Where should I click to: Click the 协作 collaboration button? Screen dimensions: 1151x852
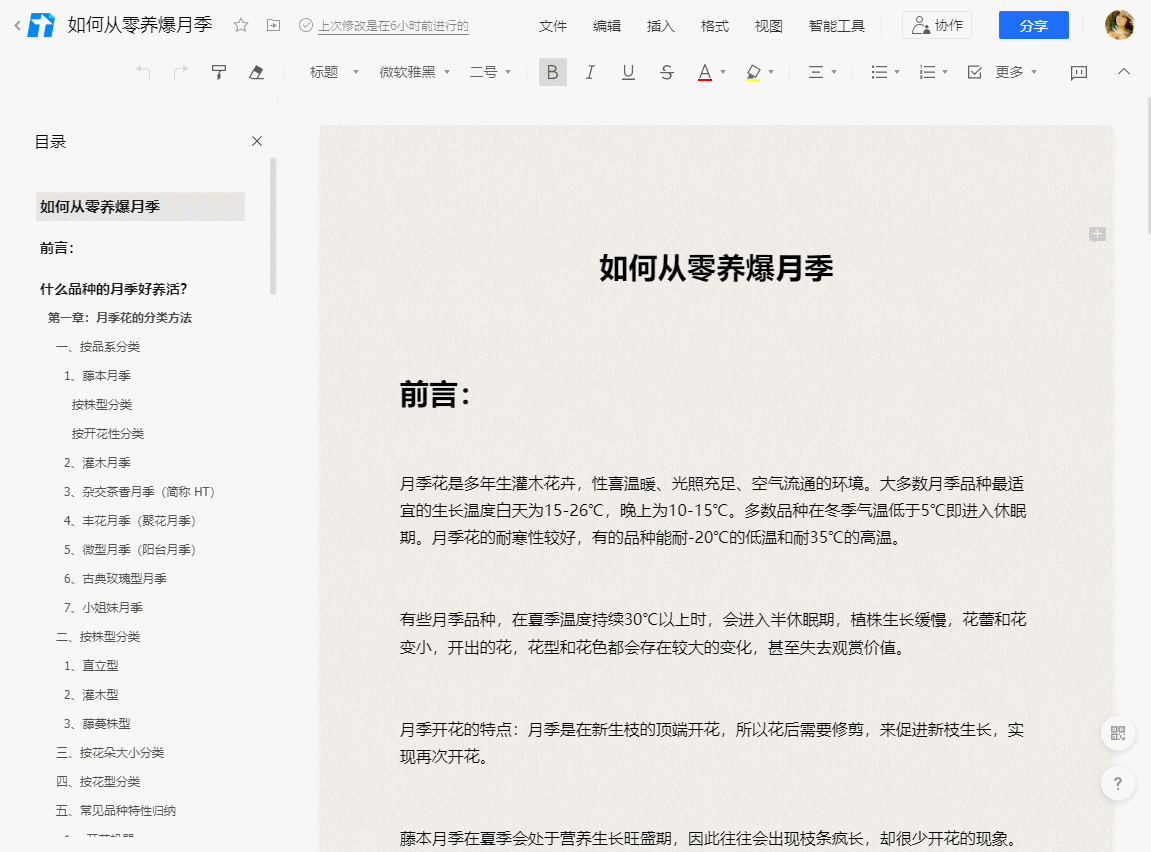click(x=936, y=26)
